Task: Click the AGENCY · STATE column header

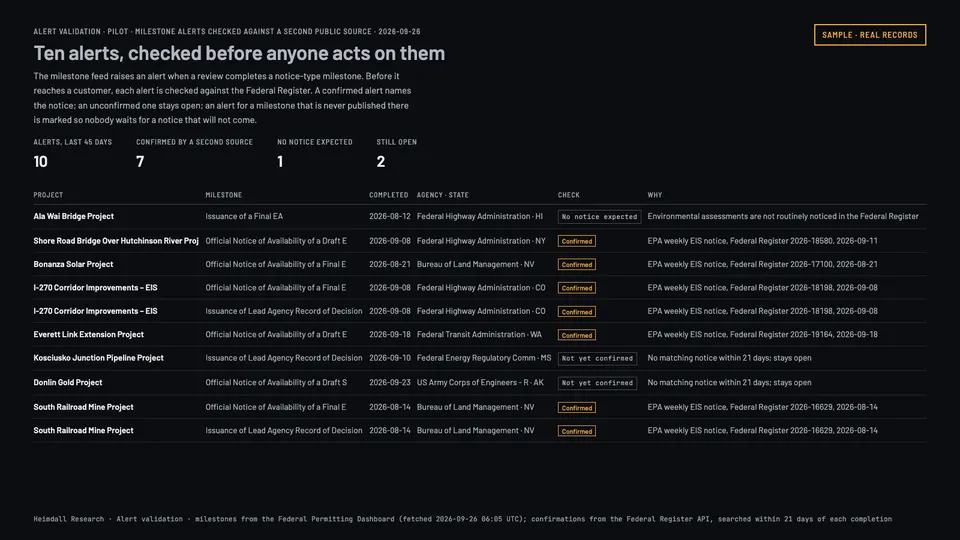Action: pyautogui.click(x=443, y=195)
